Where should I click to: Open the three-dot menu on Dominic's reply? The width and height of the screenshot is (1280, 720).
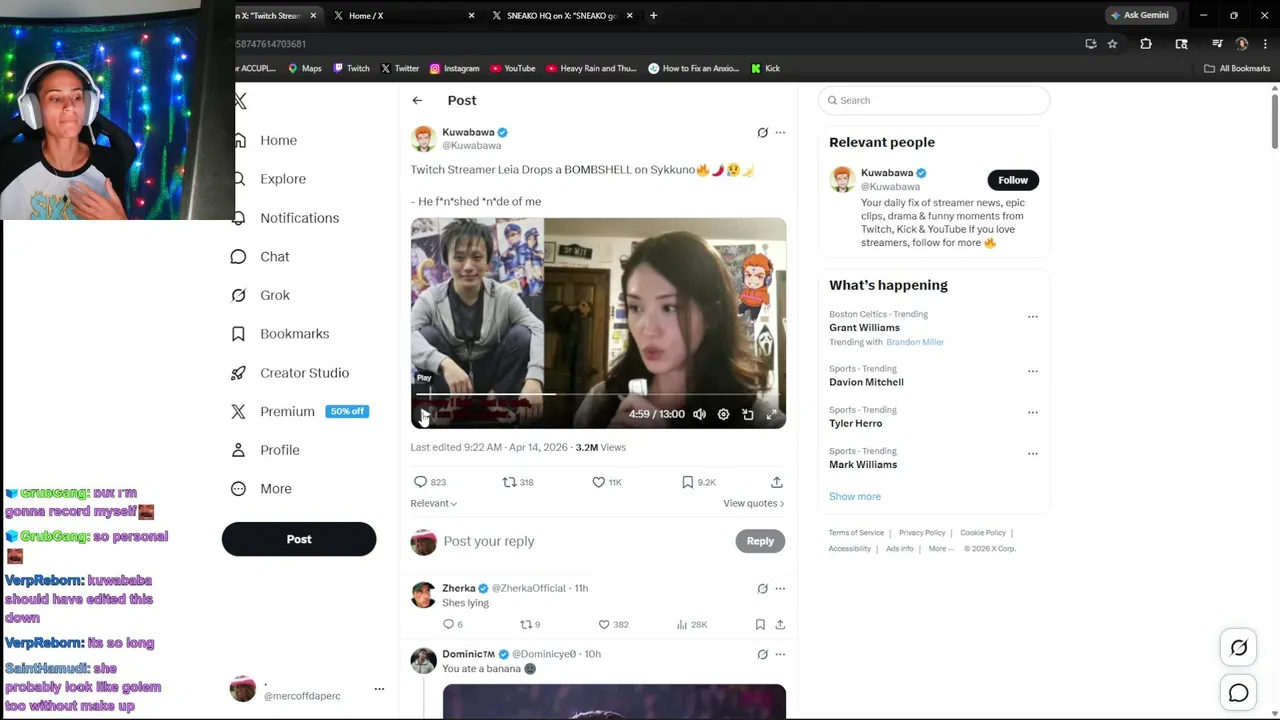pos(780,654)
